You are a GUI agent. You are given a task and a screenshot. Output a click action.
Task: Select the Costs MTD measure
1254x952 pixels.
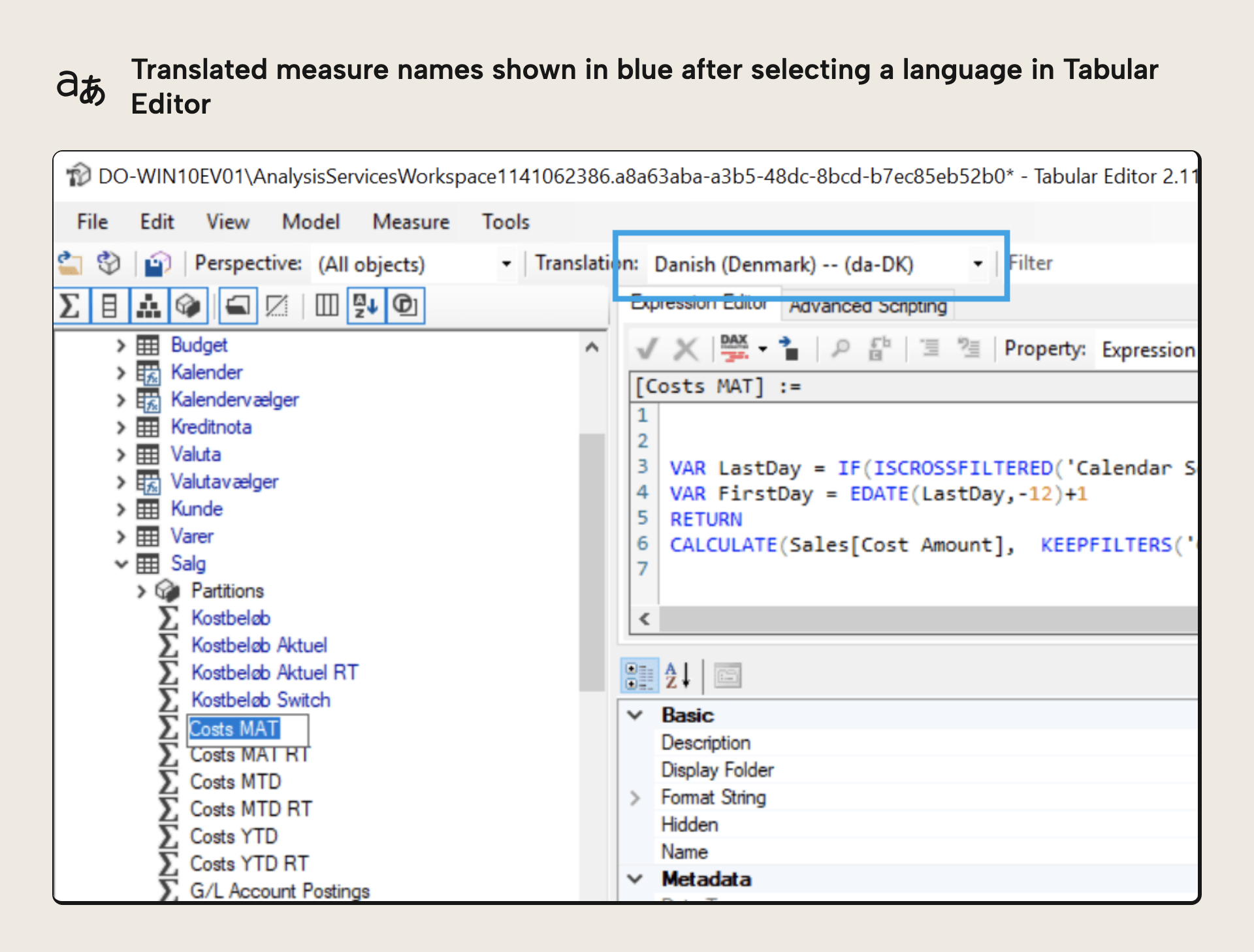pos(235,782)
